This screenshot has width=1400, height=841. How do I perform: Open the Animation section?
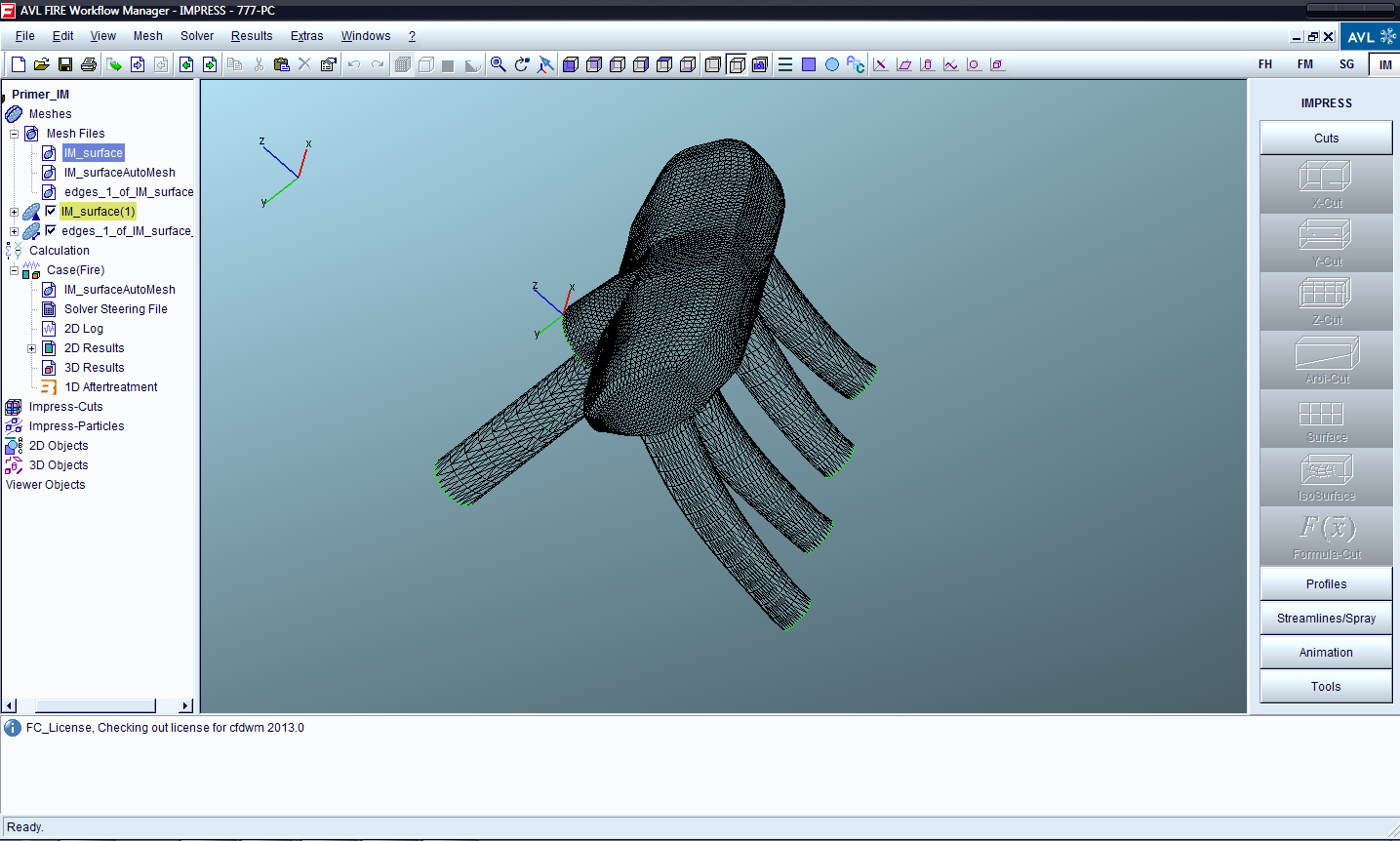[1326, 652]
